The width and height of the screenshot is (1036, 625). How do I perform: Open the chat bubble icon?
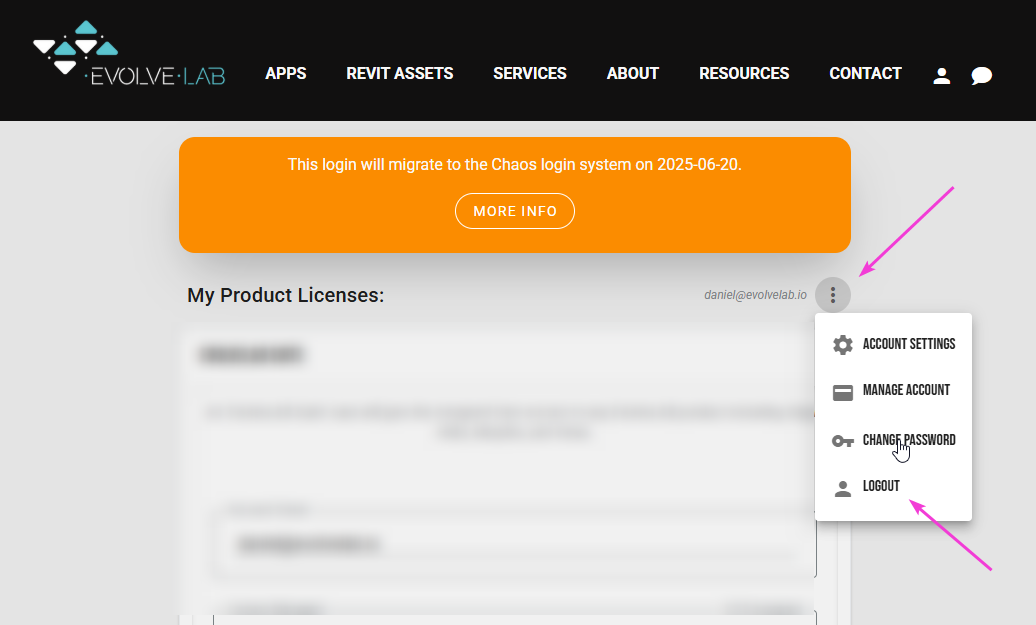tap(981, 76)
